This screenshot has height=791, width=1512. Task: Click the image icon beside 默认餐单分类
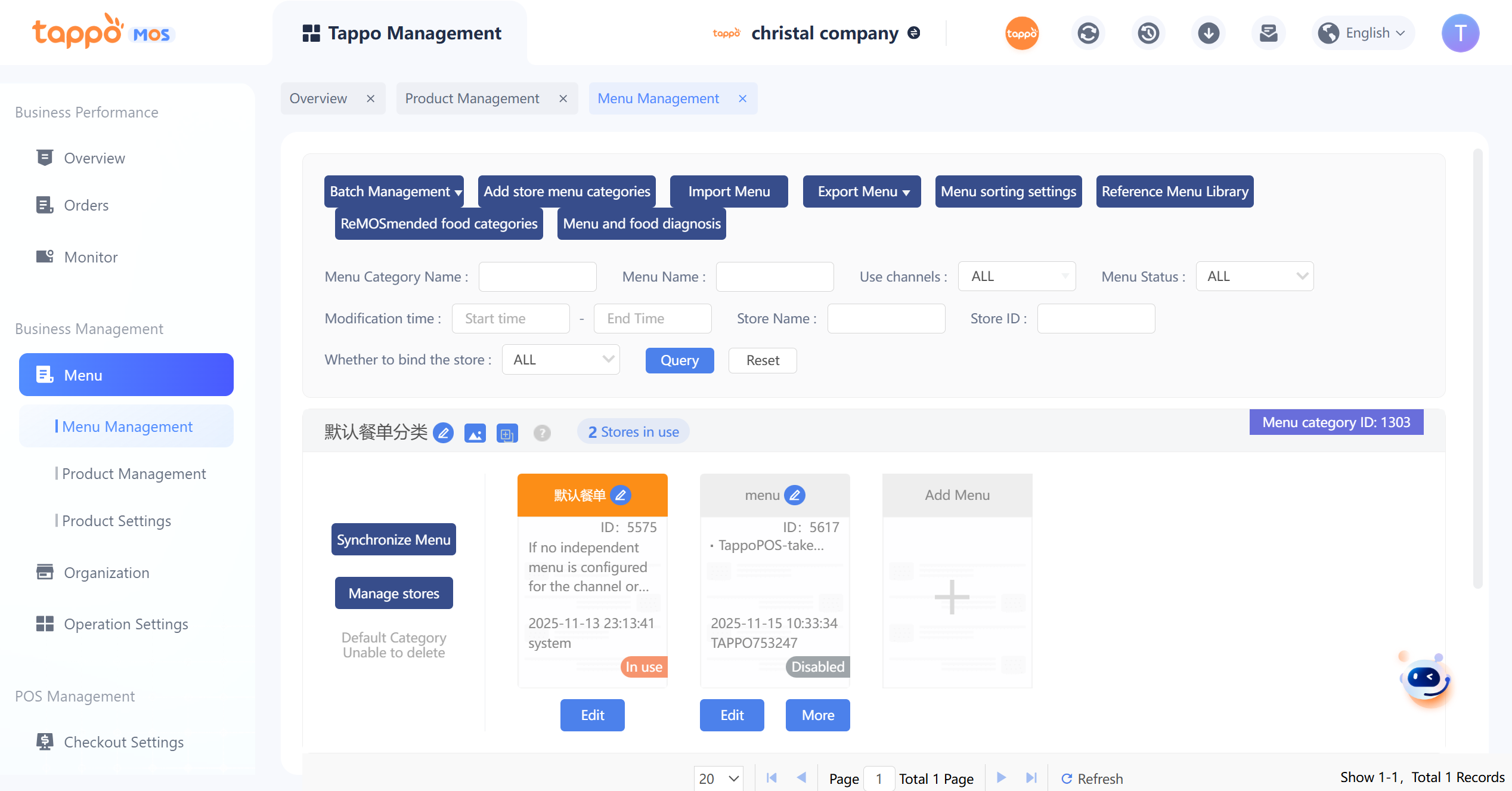(475, 433)
